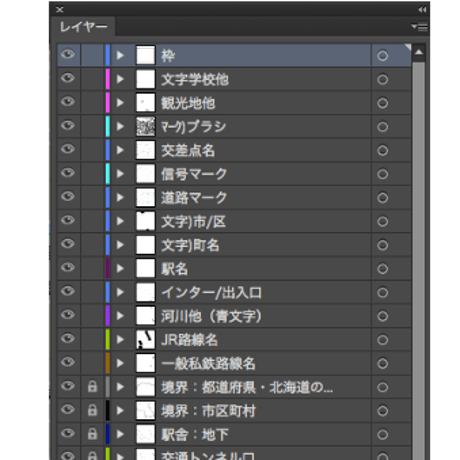Viewport: 460px width, 460px height.
Task: Hide the 観光地他 layer
Action: [x=68, y=102]
